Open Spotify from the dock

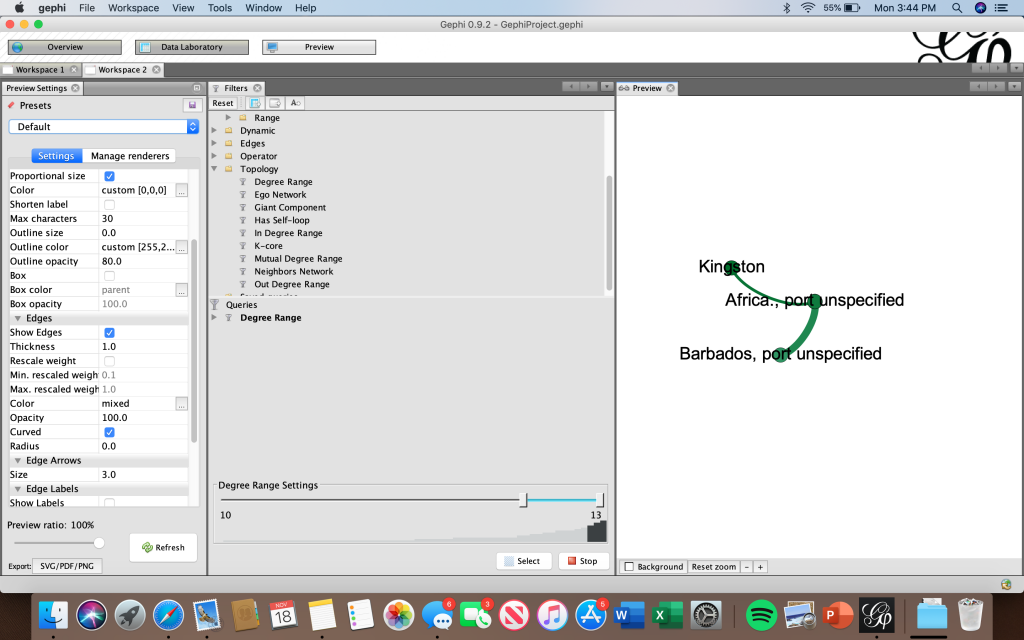[762, 613]
